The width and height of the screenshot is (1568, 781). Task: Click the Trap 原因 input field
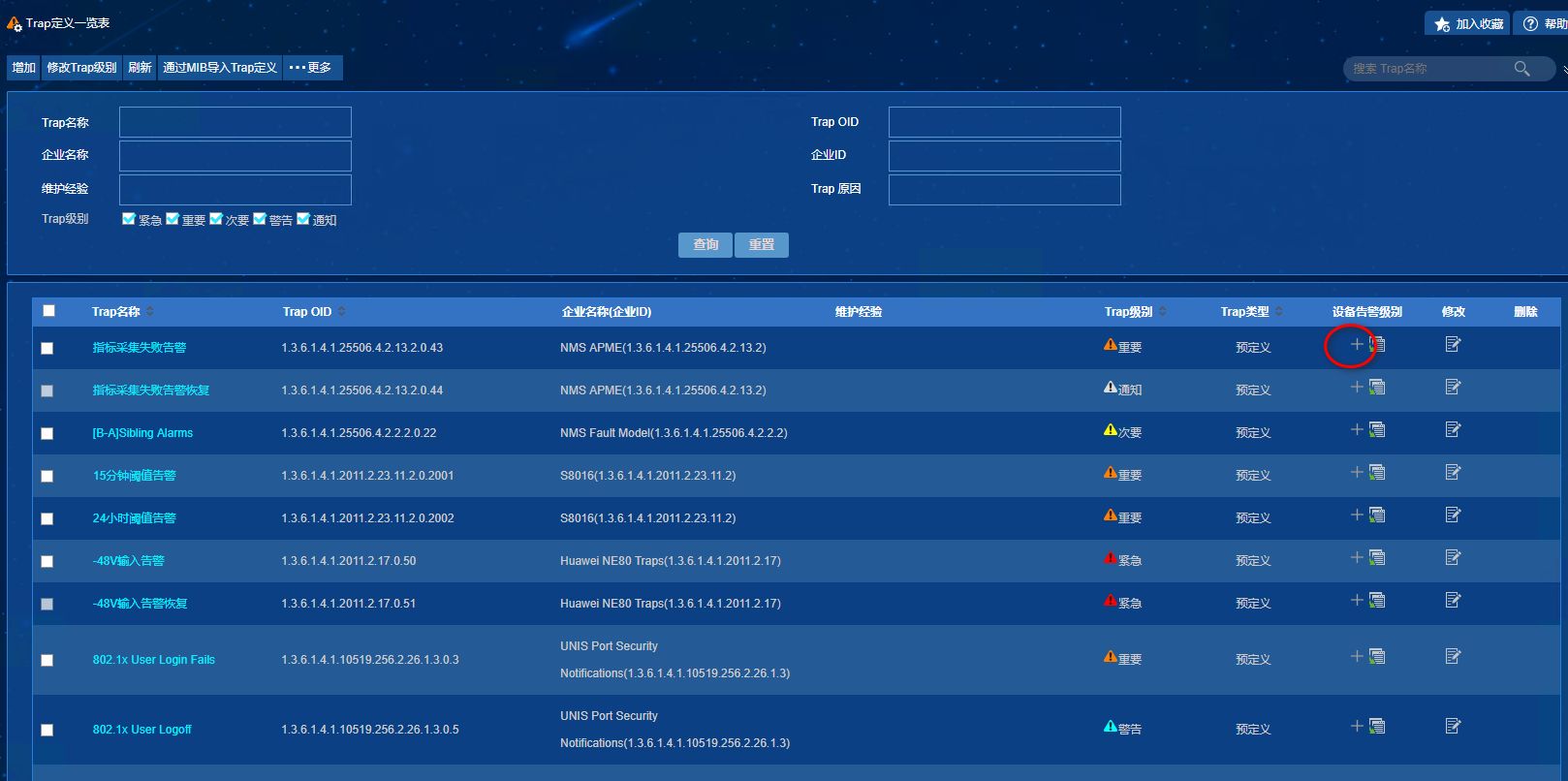click(1005, 190)
